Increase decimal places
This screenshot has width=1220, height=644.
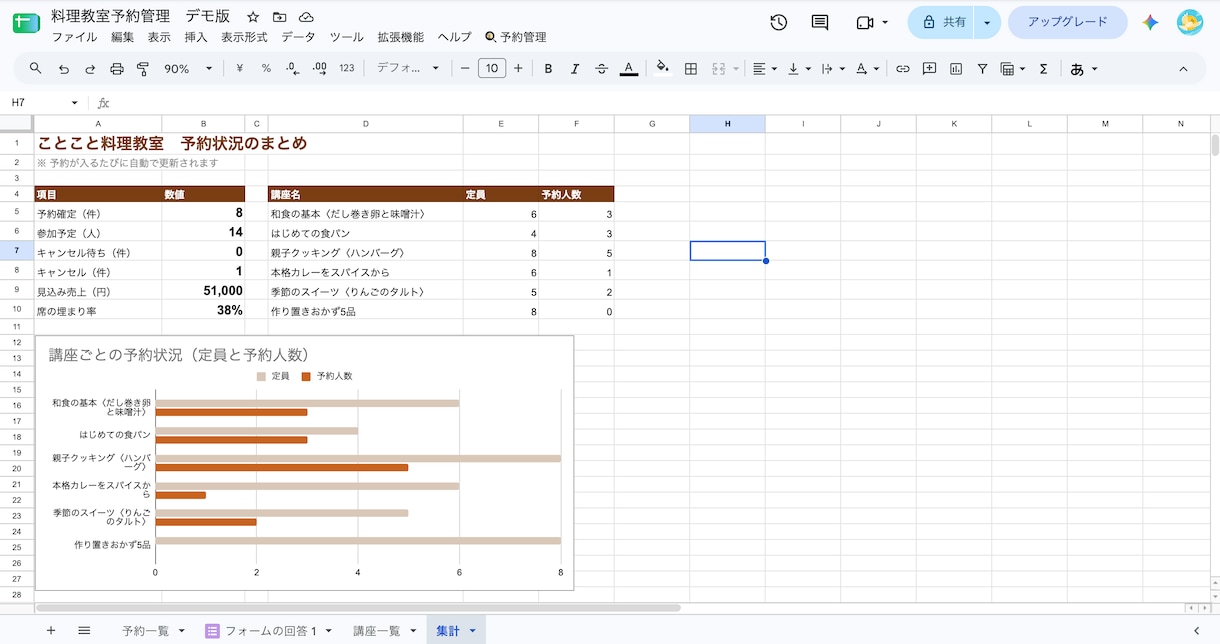(320, 69)
